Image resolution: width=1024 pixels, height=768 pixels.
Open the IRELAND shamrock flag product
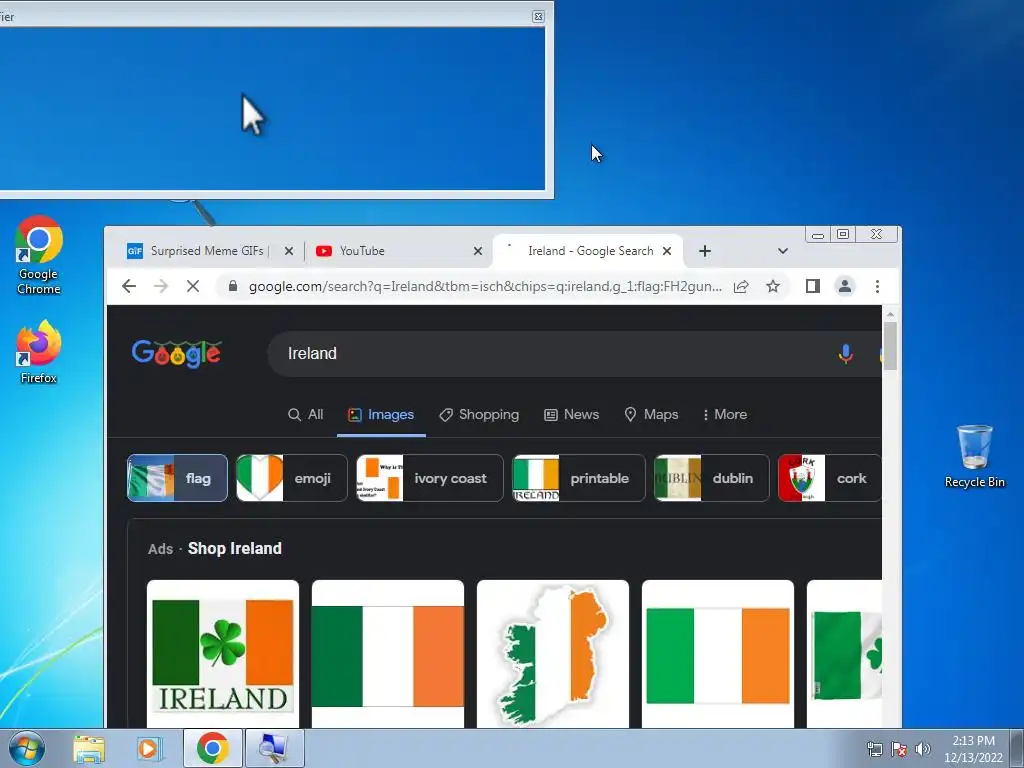point(223,654)
